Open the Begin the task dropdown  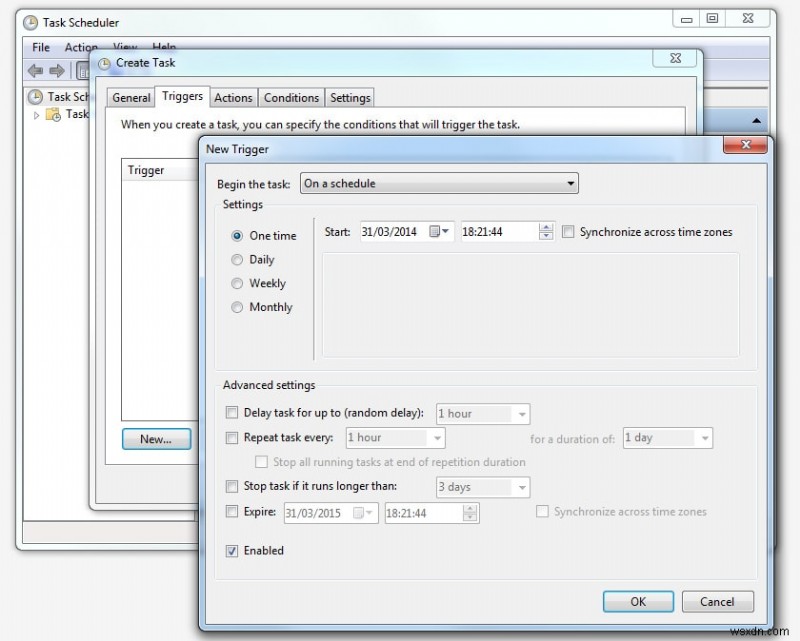click(439, 183)
